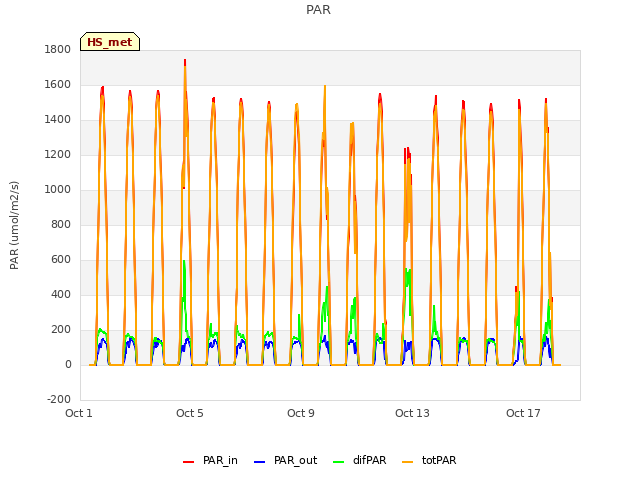640x480 pixels.
Task: Click the 1800 y-axis tick label
Action: 58,49
